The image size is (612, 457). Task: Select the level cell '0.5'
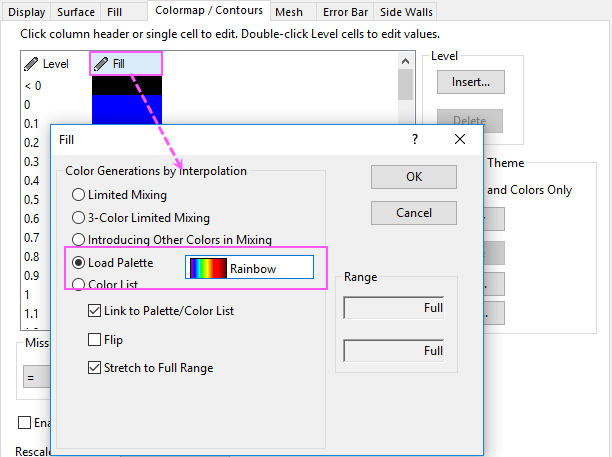point(31,200)
